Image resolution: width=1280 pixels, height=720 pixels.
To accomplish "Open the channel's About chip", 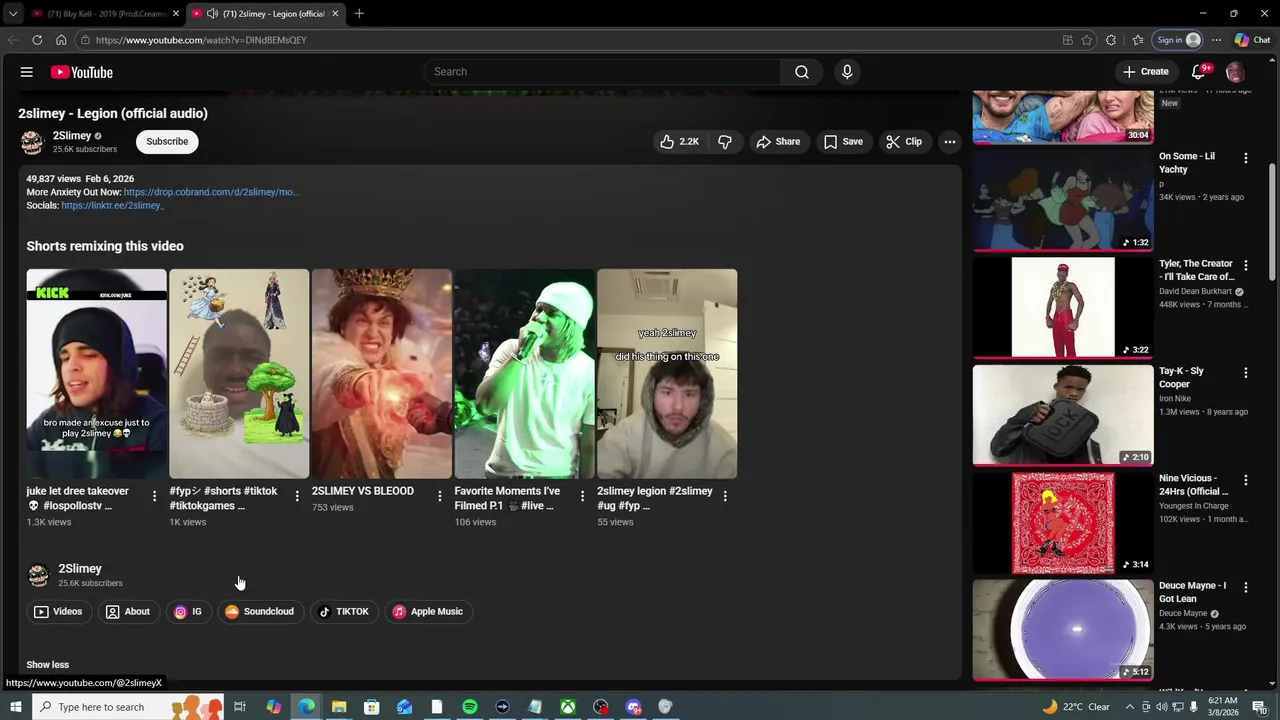I will (127, 612).
